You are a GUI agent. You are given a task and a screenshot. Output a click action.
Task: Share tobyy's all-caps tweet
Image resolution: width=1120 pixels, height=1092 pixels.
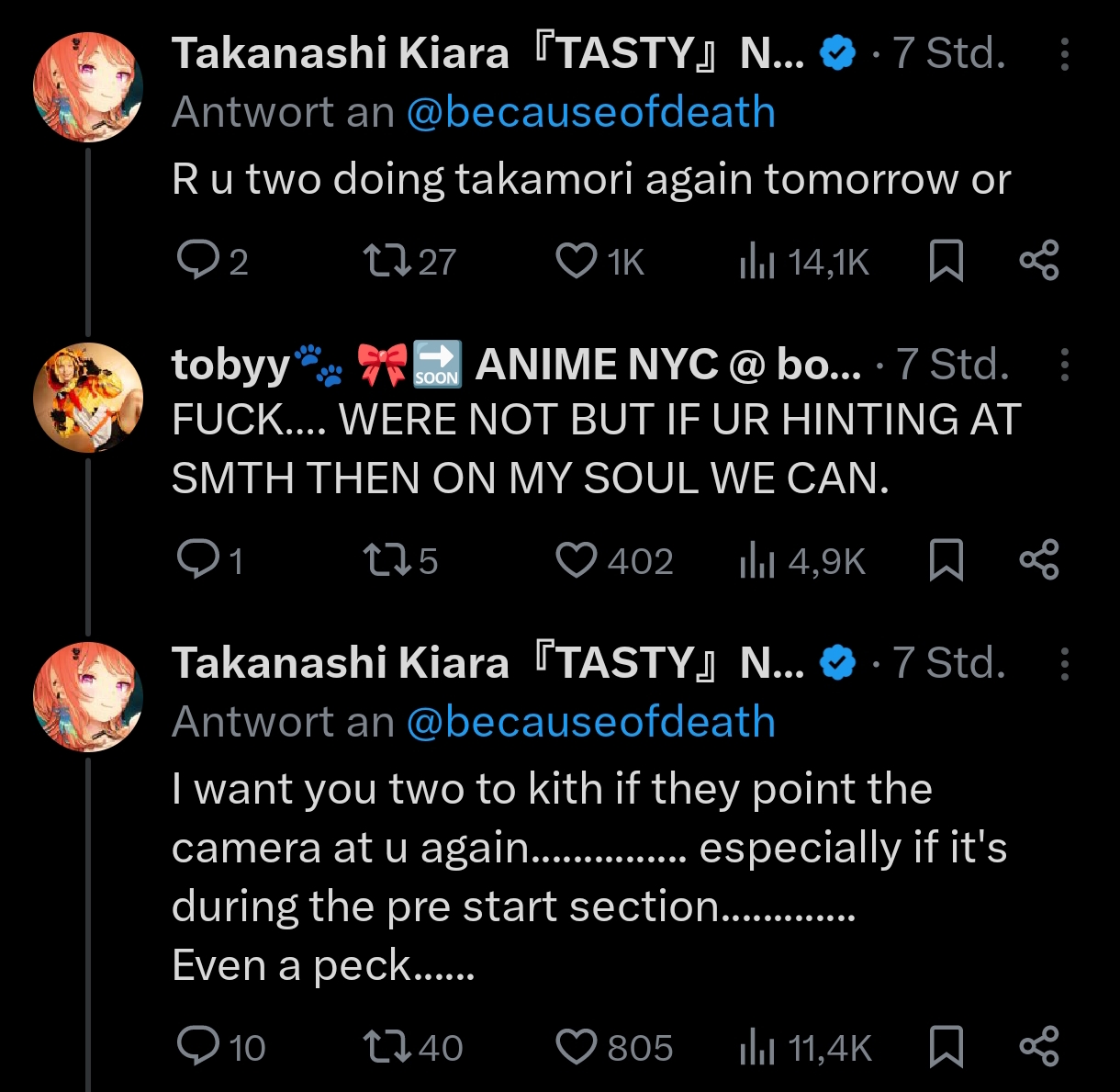point(1039,559)
